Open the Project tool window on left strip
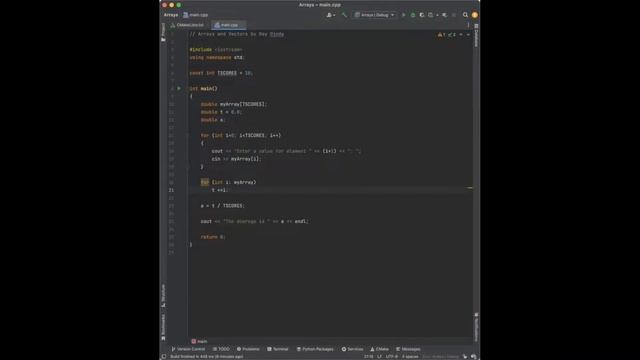Viewport: 640px width, 360px height. [163, 32]
